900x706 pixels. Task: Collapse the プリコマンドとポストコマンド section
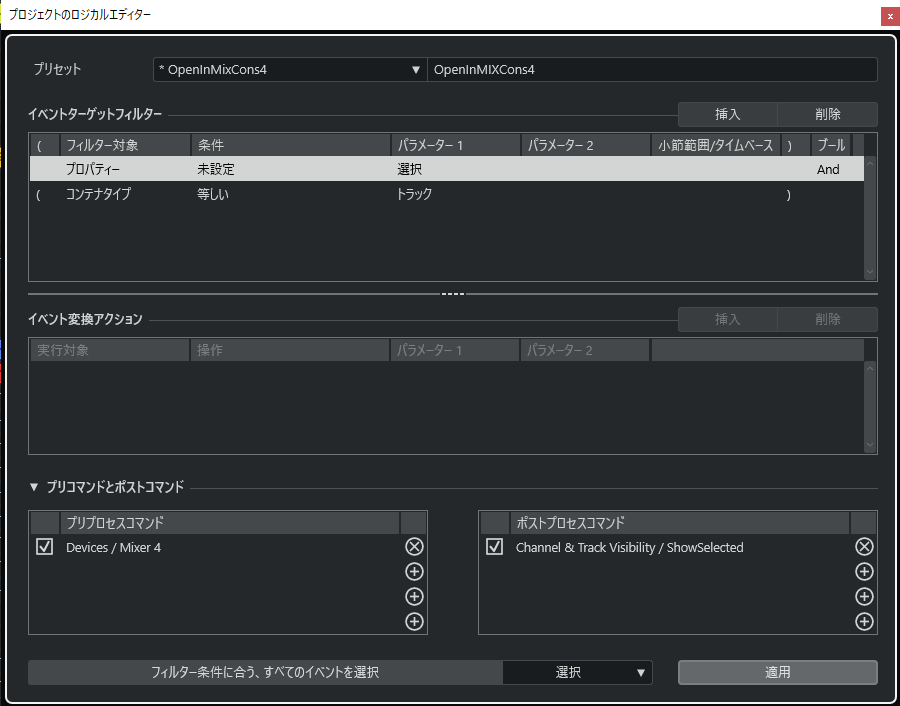click(36, 488)
